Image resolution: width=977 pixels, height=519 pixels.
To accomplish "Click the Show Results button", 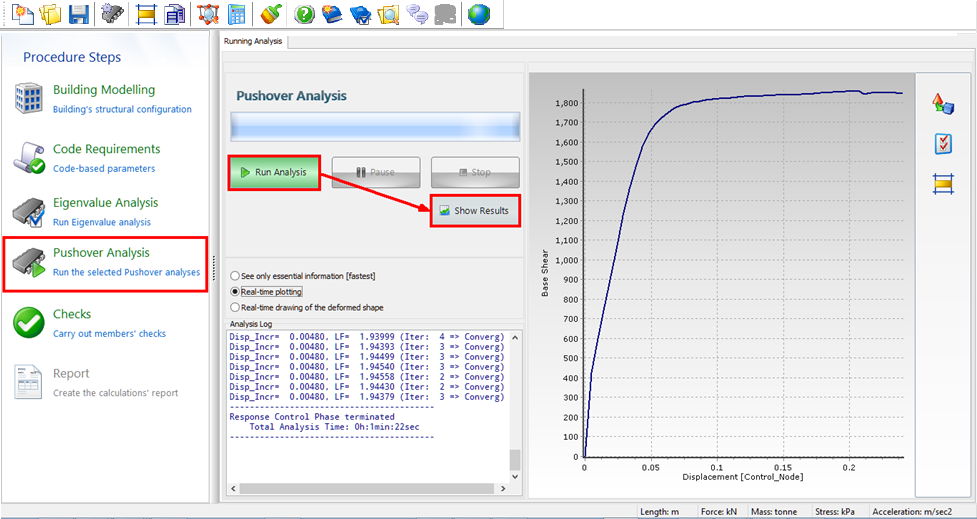I will pos(475,211).
